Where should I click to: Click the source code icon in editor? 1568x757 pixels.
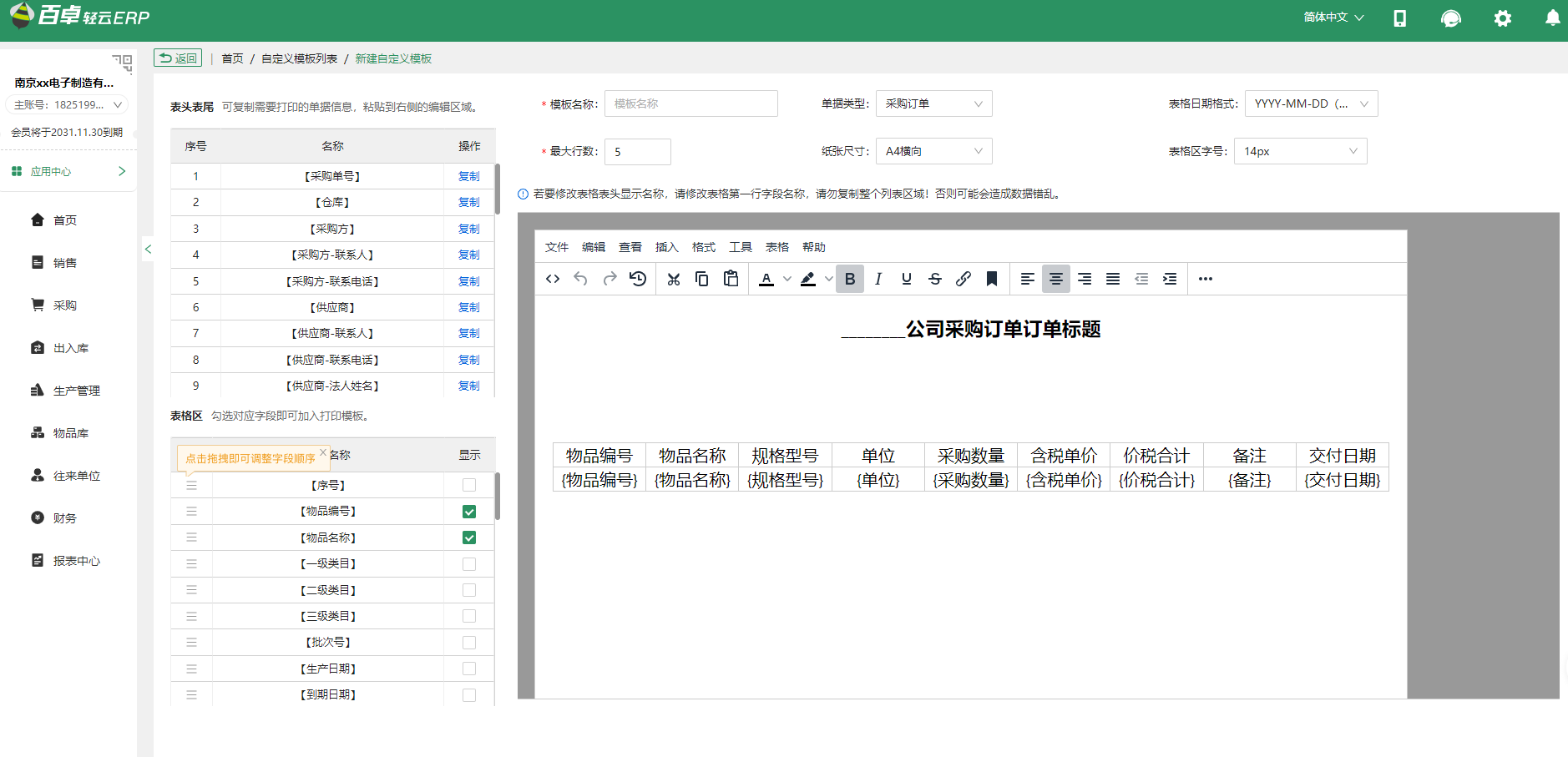click(x=553, y=279)
